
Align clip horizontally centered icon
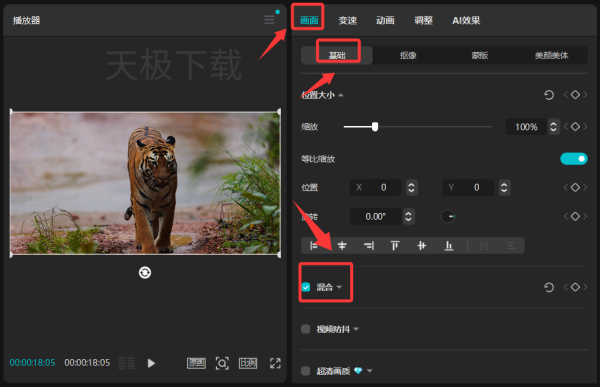(342, 246)
